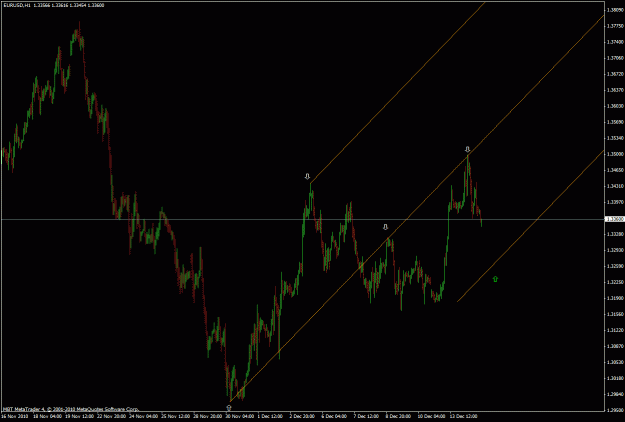The width and height of the screenshot is (625, 422).
Task: Click the 1.30870 price scale label
Action: (615, 346)
